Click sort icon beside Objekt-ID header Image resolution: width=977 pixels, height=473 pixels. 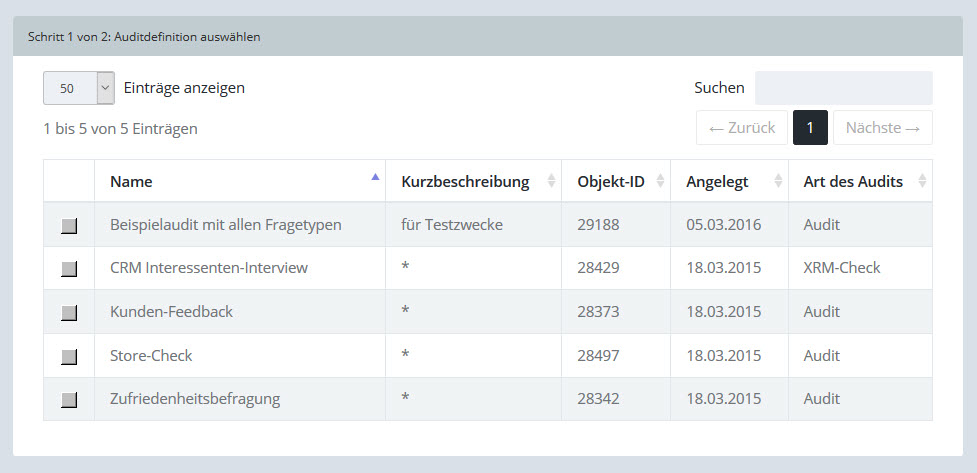click(x=659, y=182)
